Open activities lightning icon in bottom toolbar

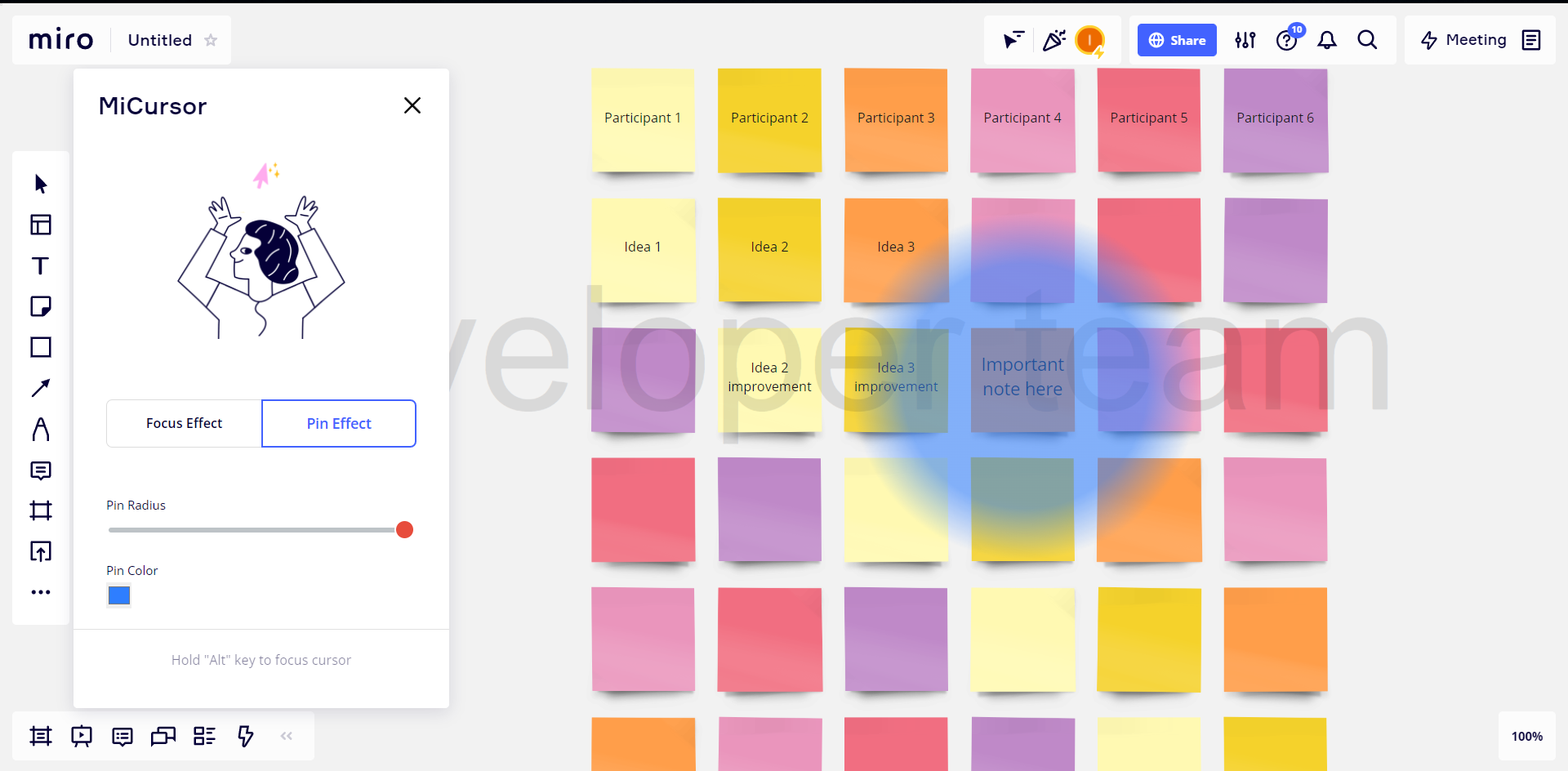coord(246,736)
